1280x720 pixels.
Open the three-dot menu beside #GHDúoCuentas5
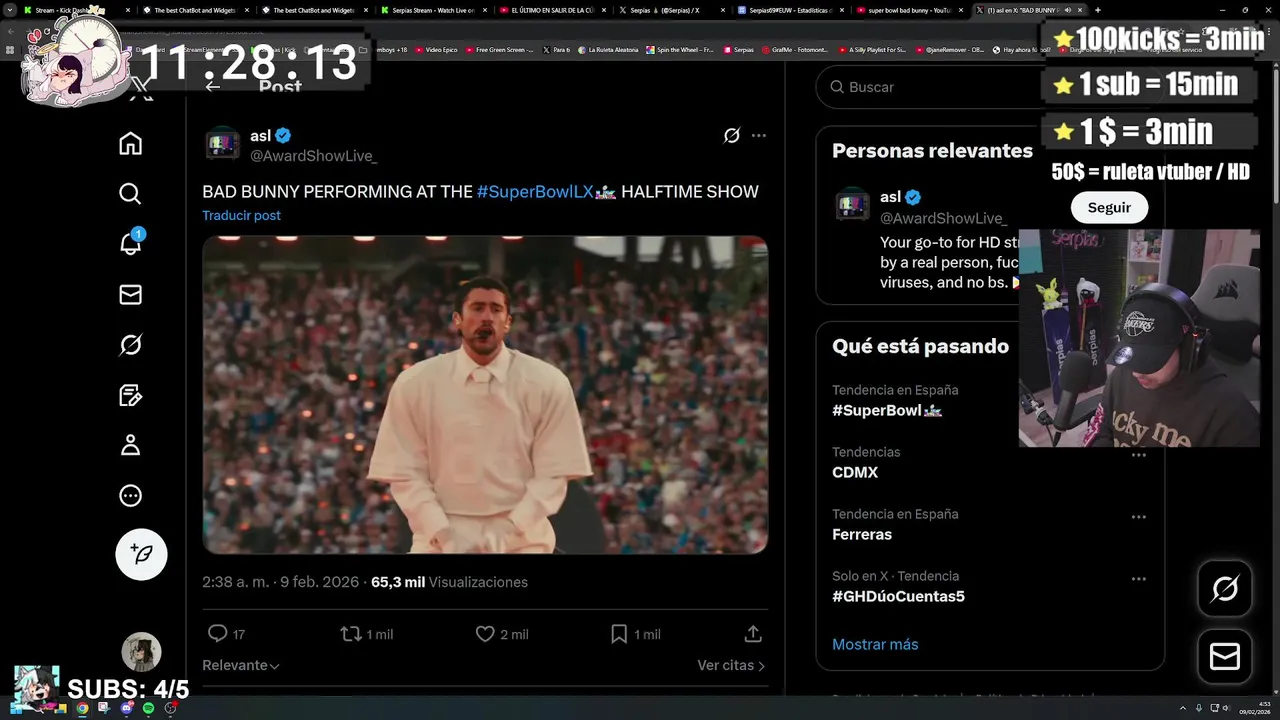tap(1138, 579)
